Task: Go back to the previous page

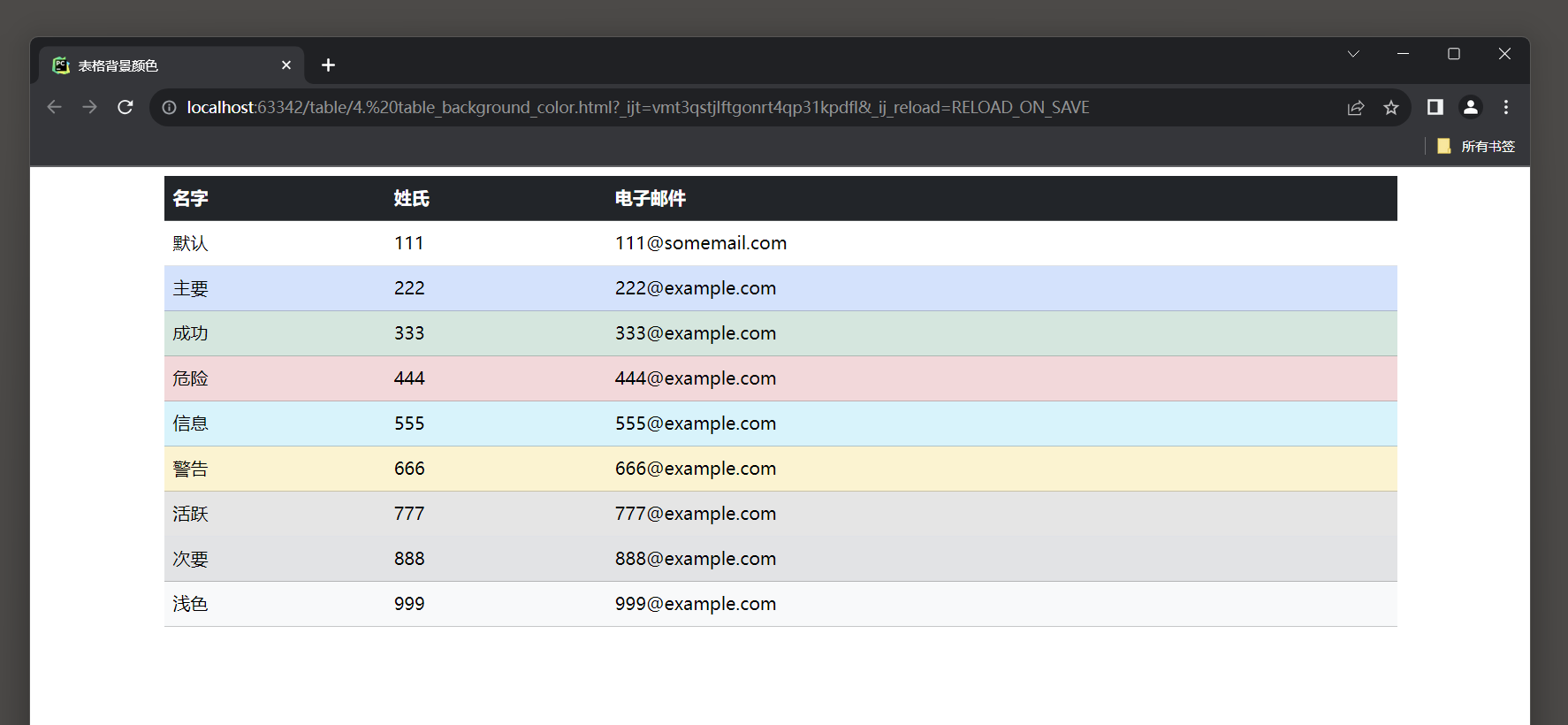Action: 54,107
